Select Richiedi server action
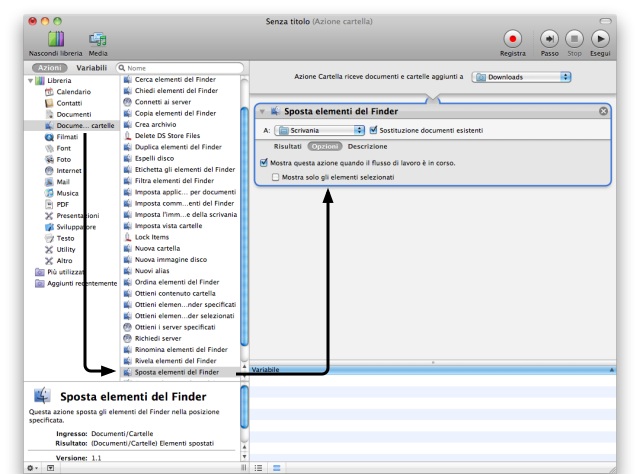This screenshot has height=474, width=640. tap(158, 338)
